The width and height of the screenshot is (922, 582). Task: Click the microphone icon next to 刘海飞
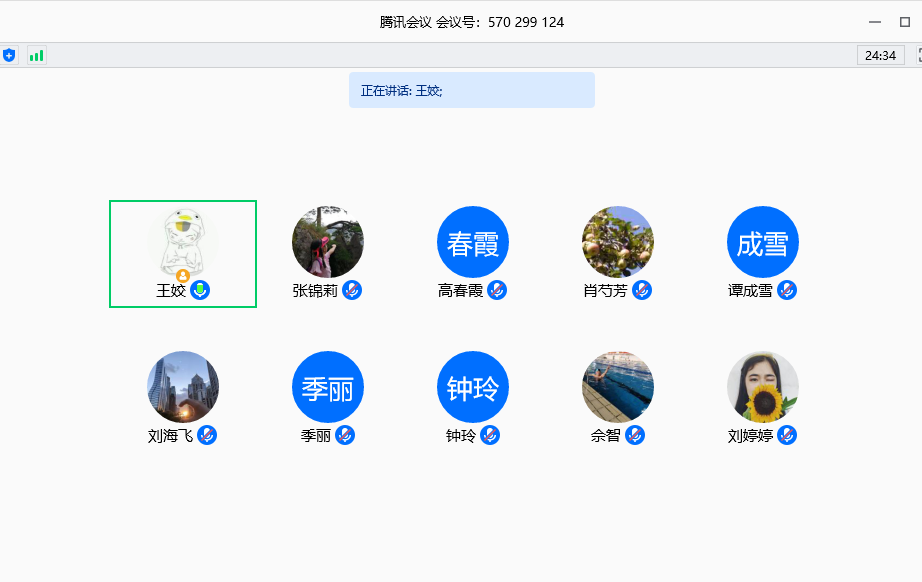[x=207, y=435]
